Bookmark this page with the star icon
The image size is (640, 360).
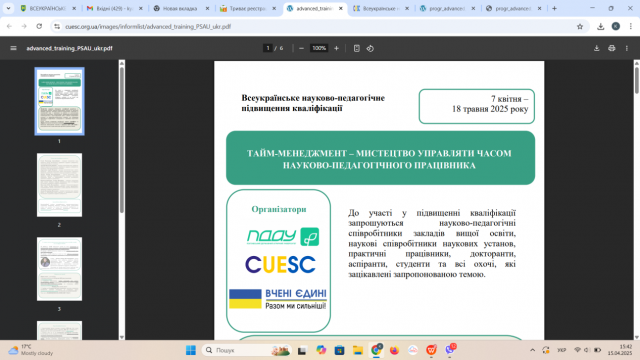click(580, 27)
